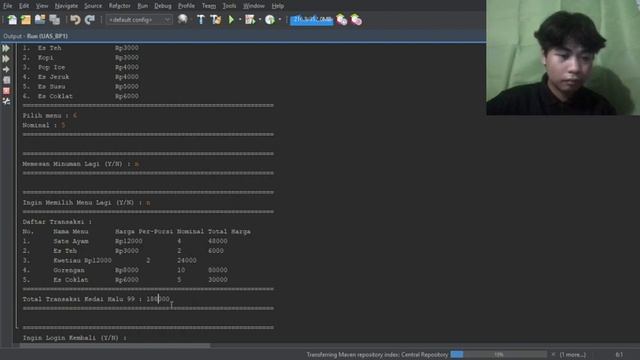
Task: Click the Save All toolbar icon
Action: [x=54, y=19]
